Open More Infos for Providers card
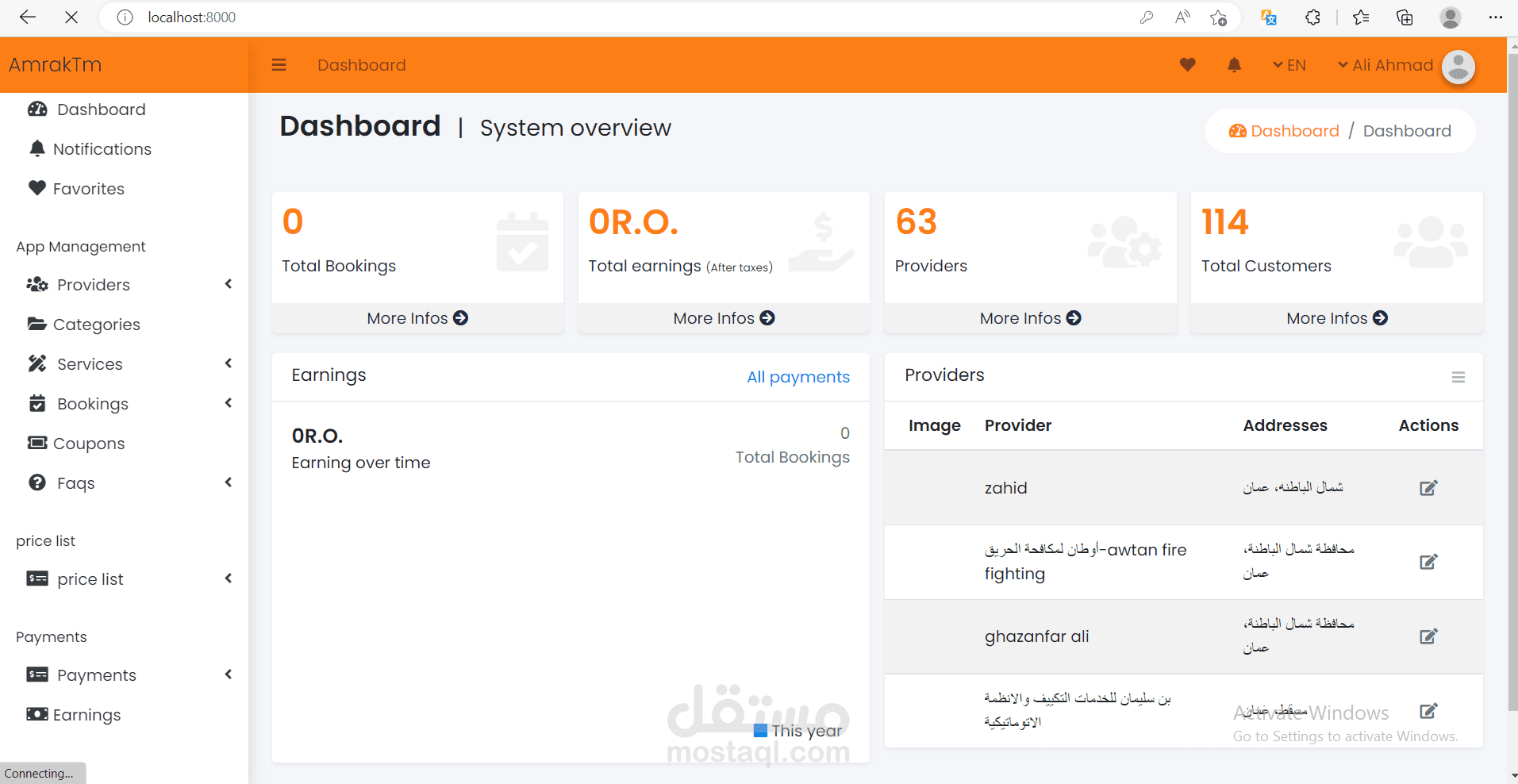 pyautogui.click(x=1030, y=318)
